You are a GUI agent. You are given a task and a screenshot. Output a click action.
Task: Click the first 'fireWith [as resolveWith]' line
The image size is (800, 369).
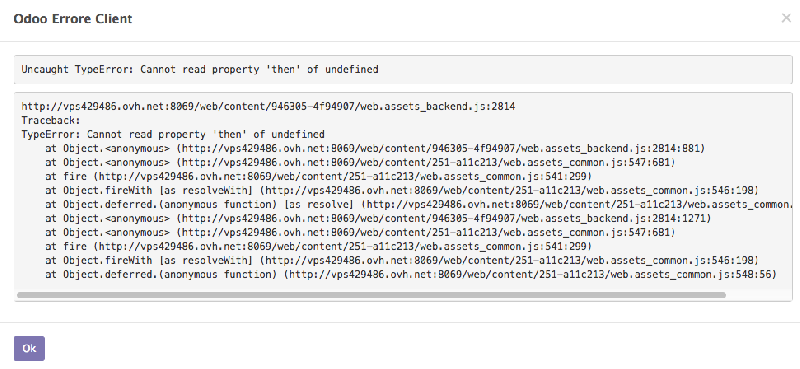pos(402,190)
